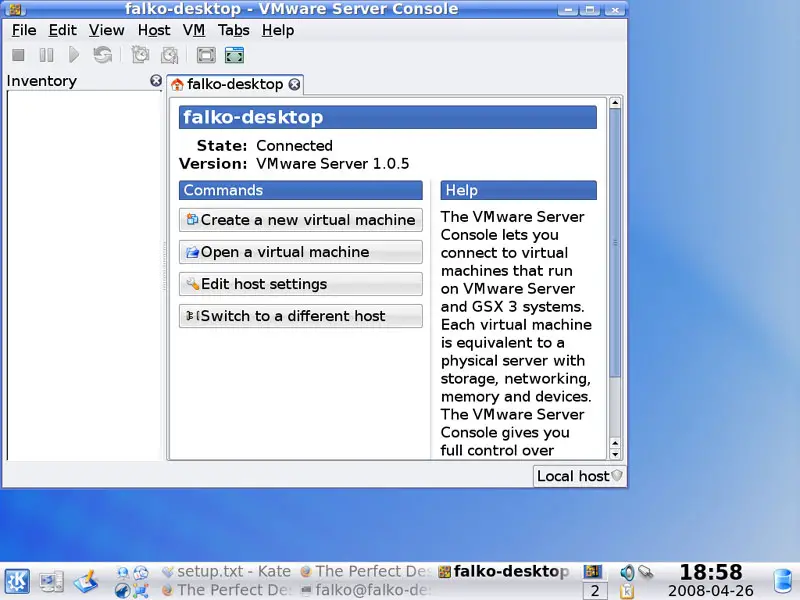800x600 pixels.
Task: Click the pencil-on-desktop icon in KDE panel
Action: pos(86,581)
